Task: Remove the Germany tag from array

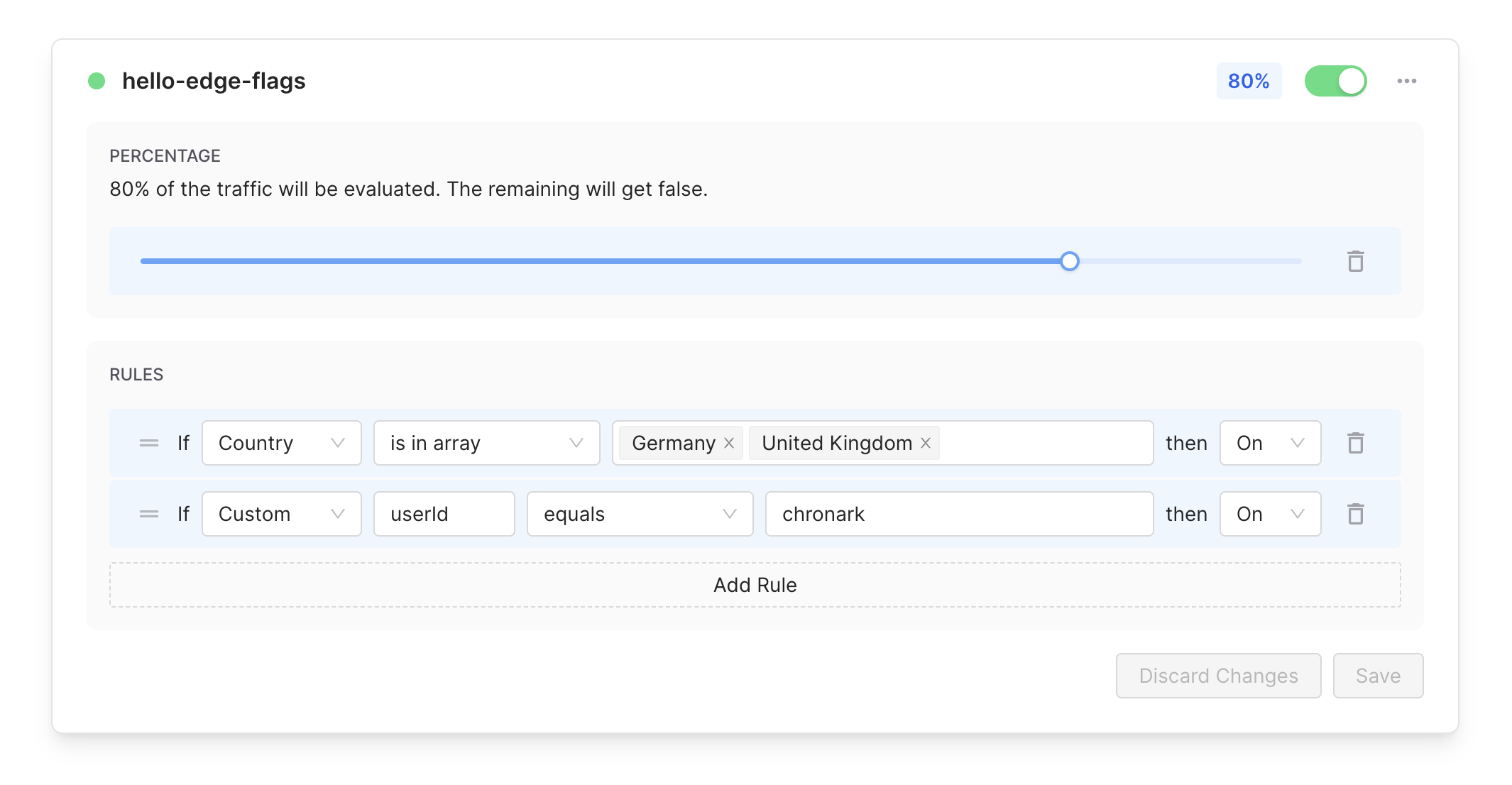Action: click(x=729, y=443)
